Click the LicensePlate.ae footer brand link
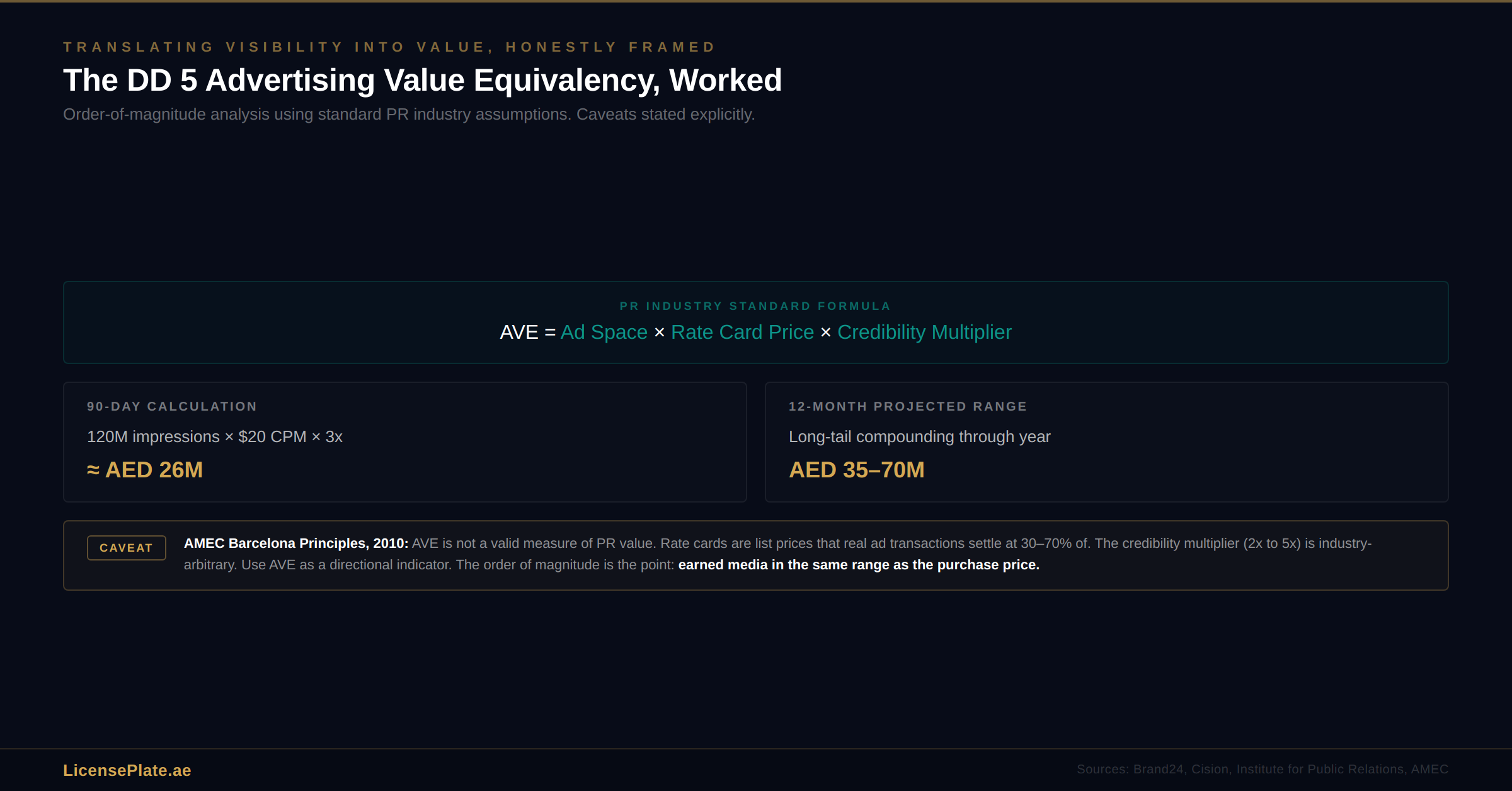The height and width of the screenshot is (791, 1512). (127, 770)
